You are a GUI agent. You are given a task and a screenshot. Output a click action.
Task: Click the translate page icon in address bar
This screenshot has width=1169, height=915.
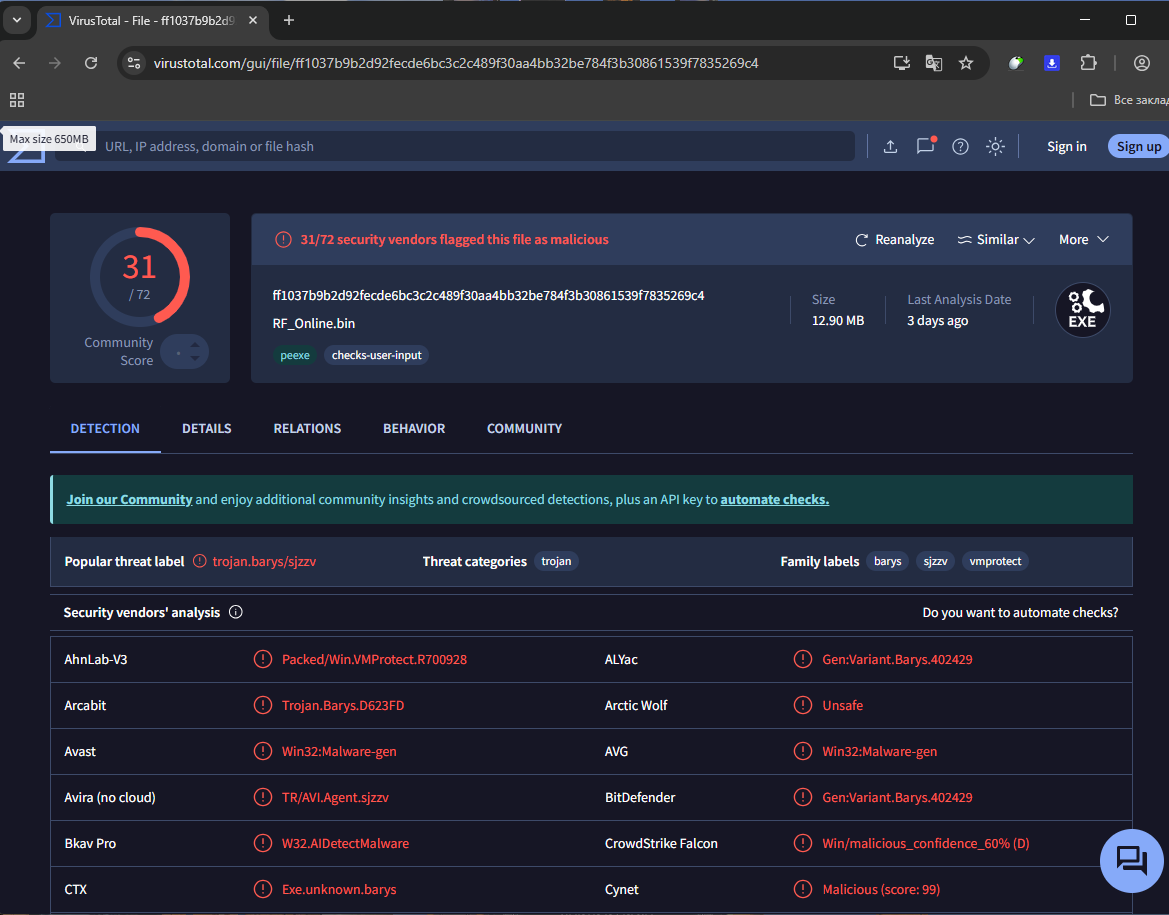click(933, 63)
